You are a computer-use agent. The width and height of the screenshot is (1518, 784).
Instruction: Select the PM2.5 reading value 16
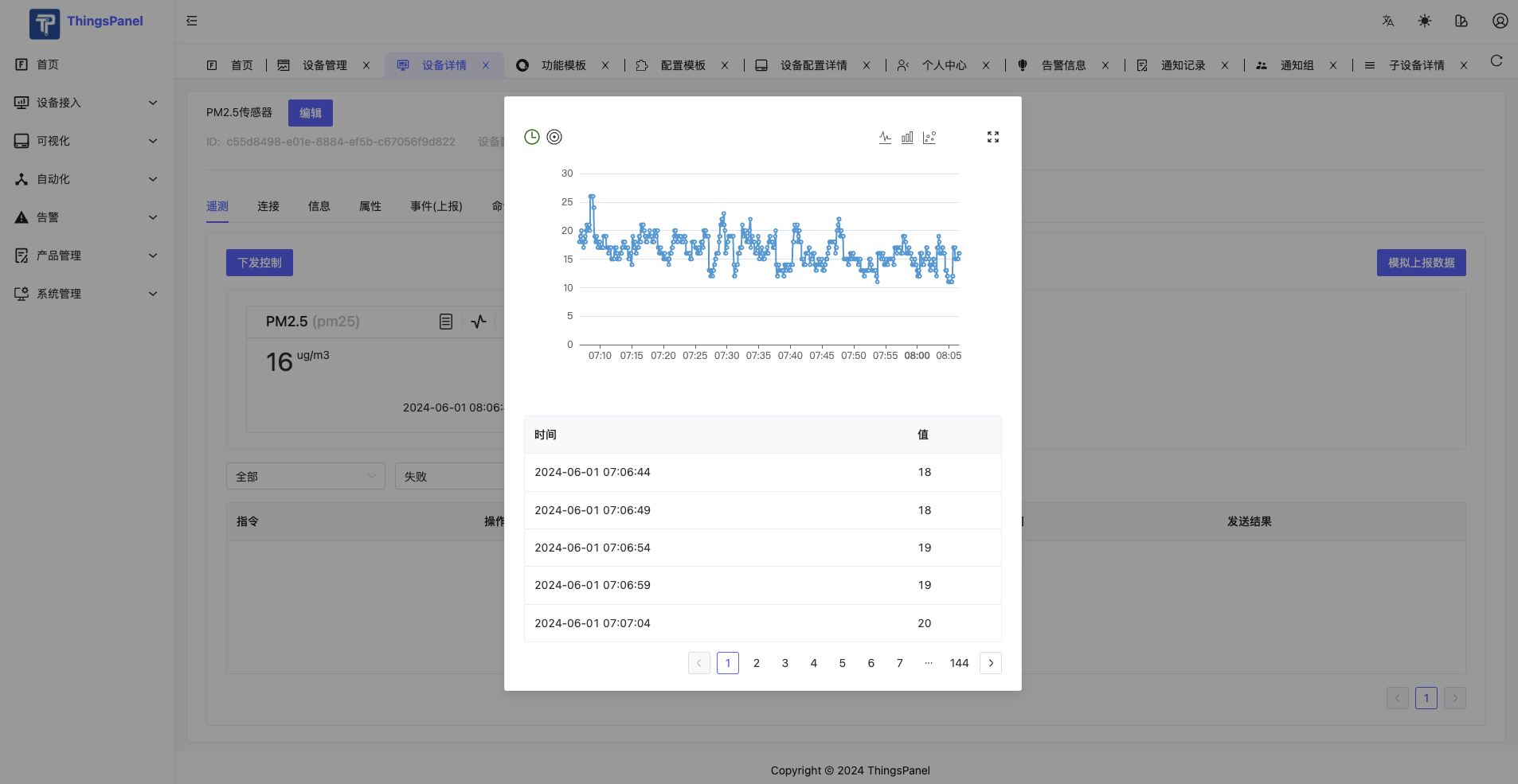tap(280, 362)
